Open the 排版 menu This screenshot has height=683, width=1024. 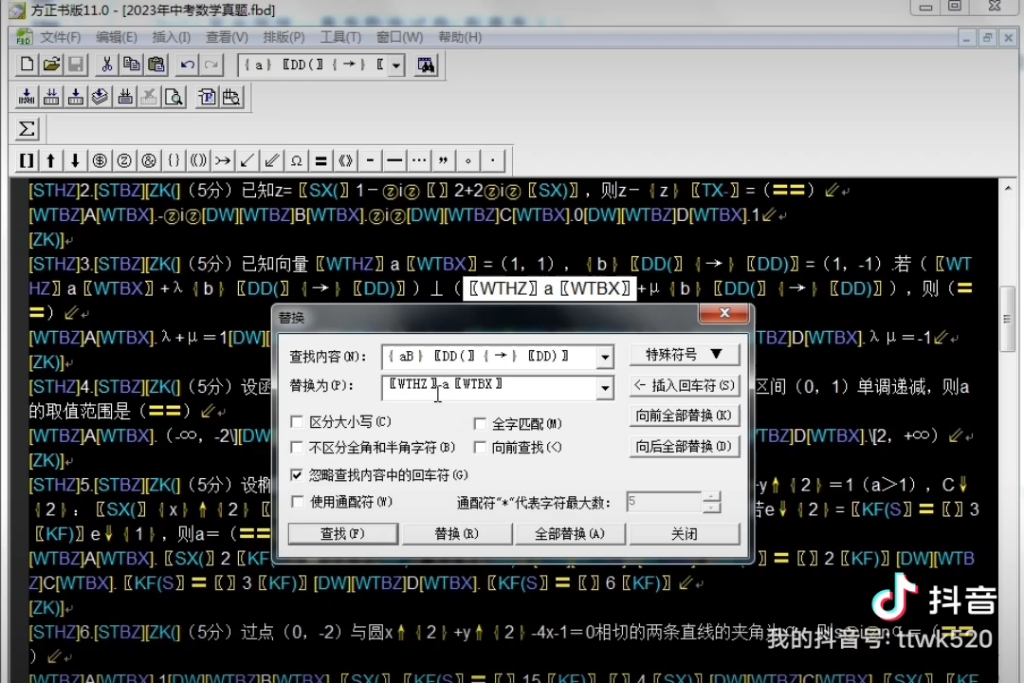283,37
